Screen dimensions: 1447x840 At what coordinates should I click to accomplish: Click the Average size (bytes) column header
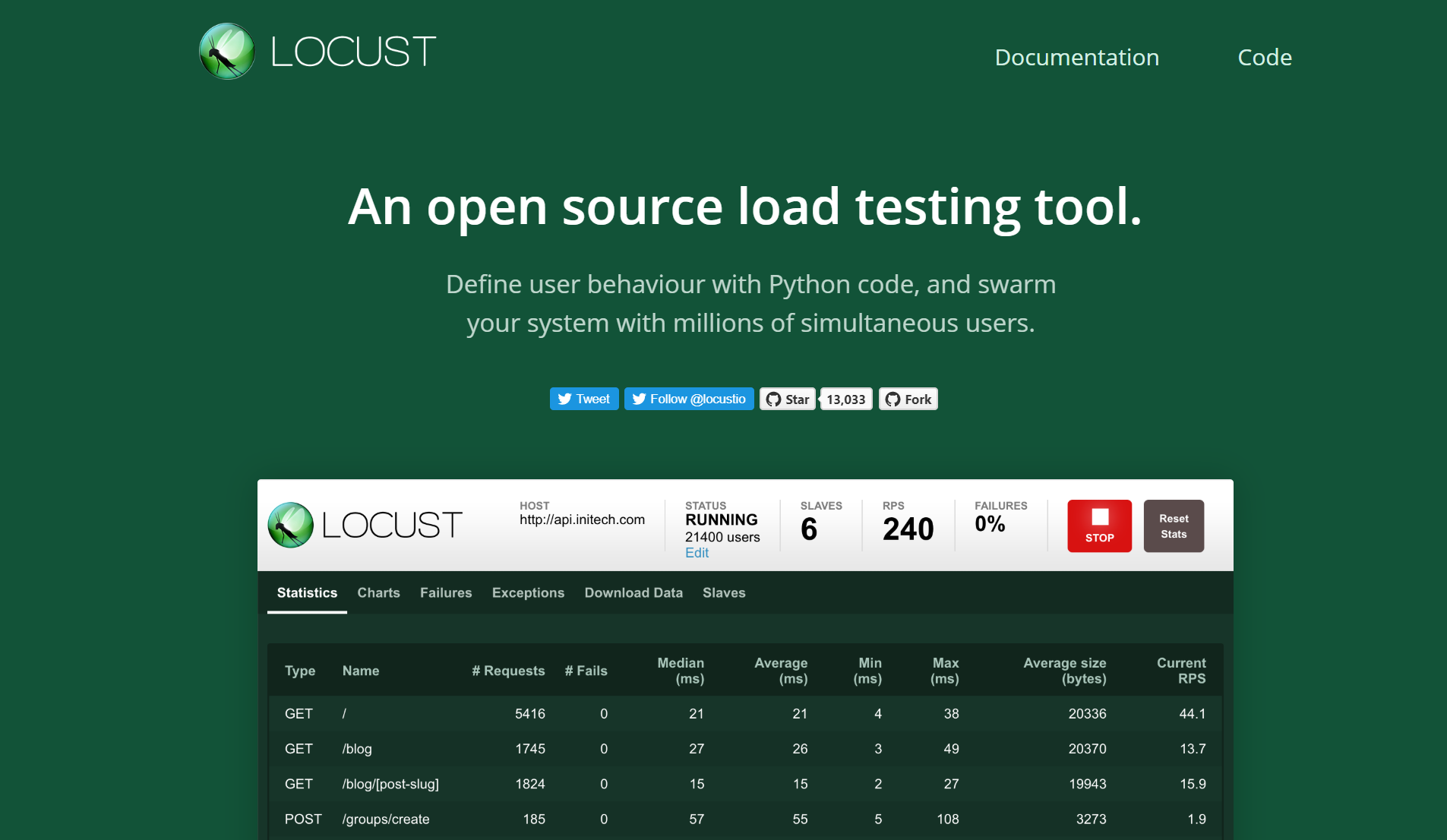(1065, 671)
